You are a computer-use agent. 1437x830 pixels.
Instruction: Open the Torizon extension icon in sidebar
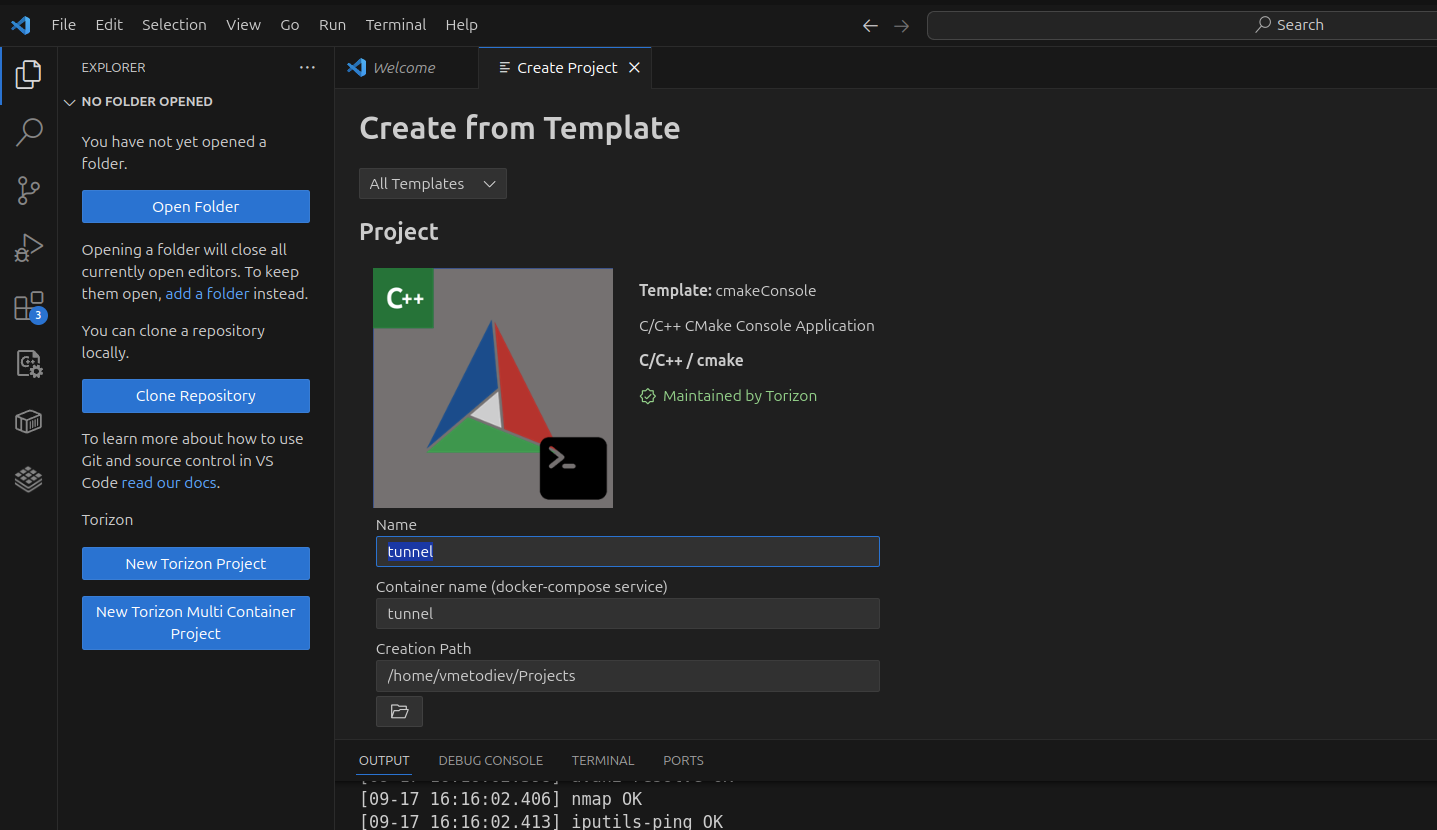coord(28,480)
